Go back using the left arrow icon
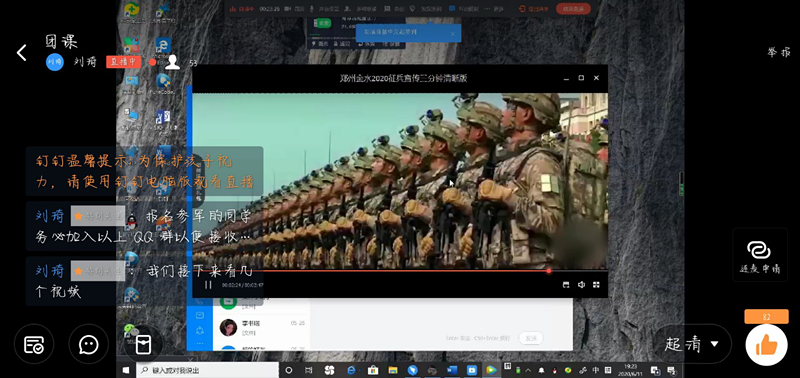The height and width of the screenshot is (378, 800). 21,53
